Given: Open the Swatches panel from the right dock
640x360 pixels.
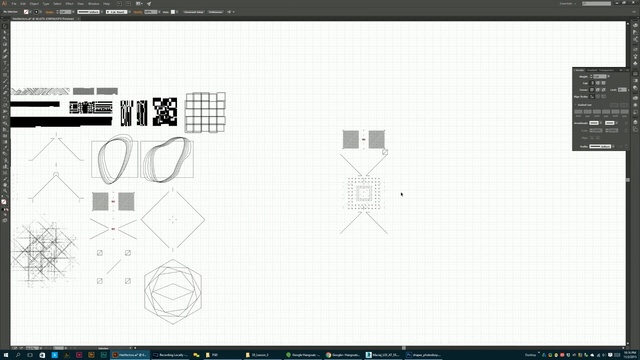Looking at the screenshot, I should pos(635,49).
